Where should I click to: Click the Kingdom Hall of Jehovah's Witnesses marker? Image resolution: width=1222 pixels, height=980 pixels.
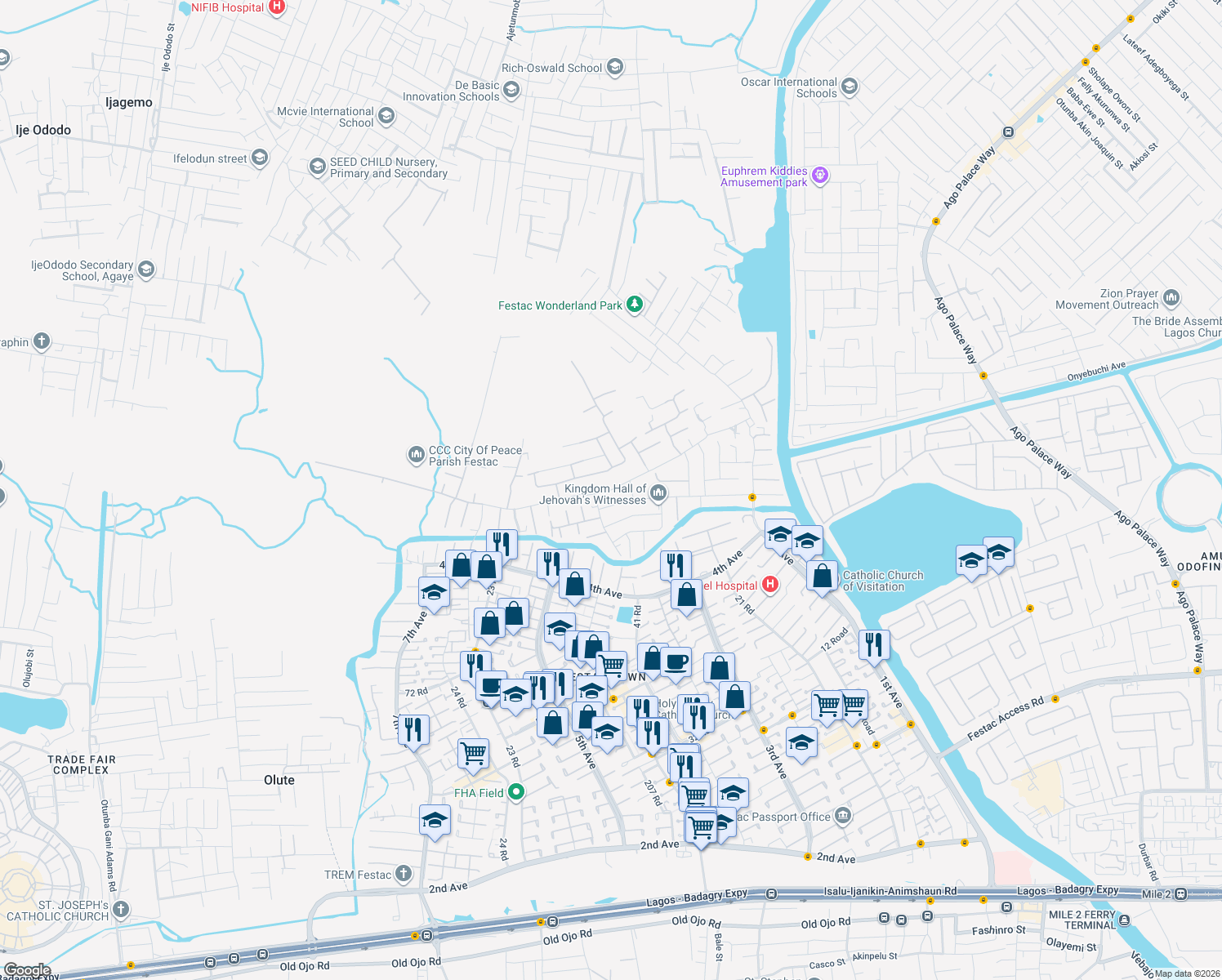[658, 492]
